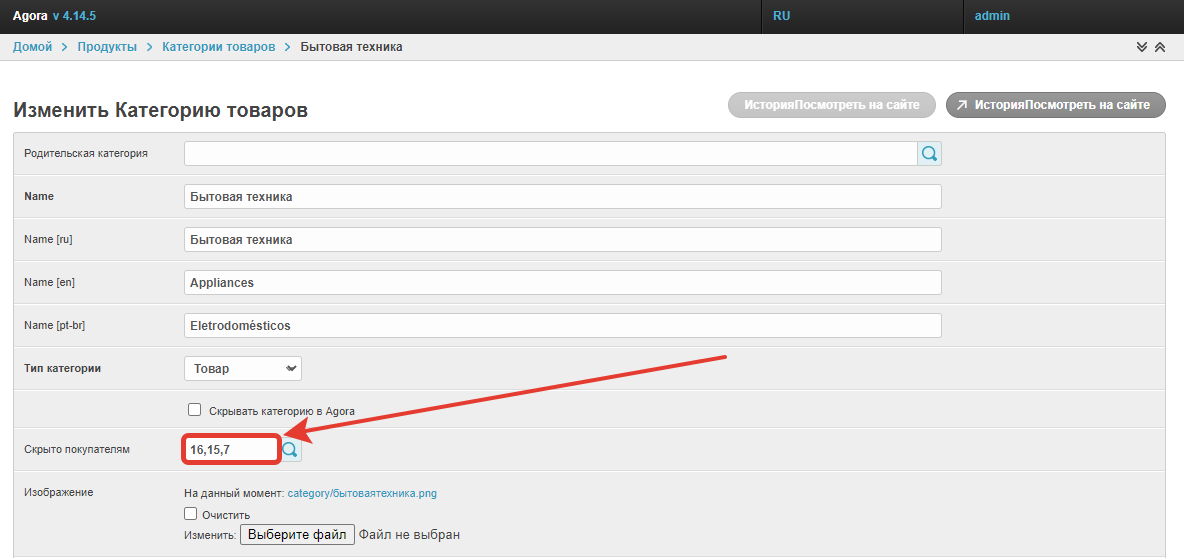The height and width of the screenshot is (558, 1184).
Task: Click the search icon beside Родительская категория field
Action: pyautogui.click(x=929, y=154)
